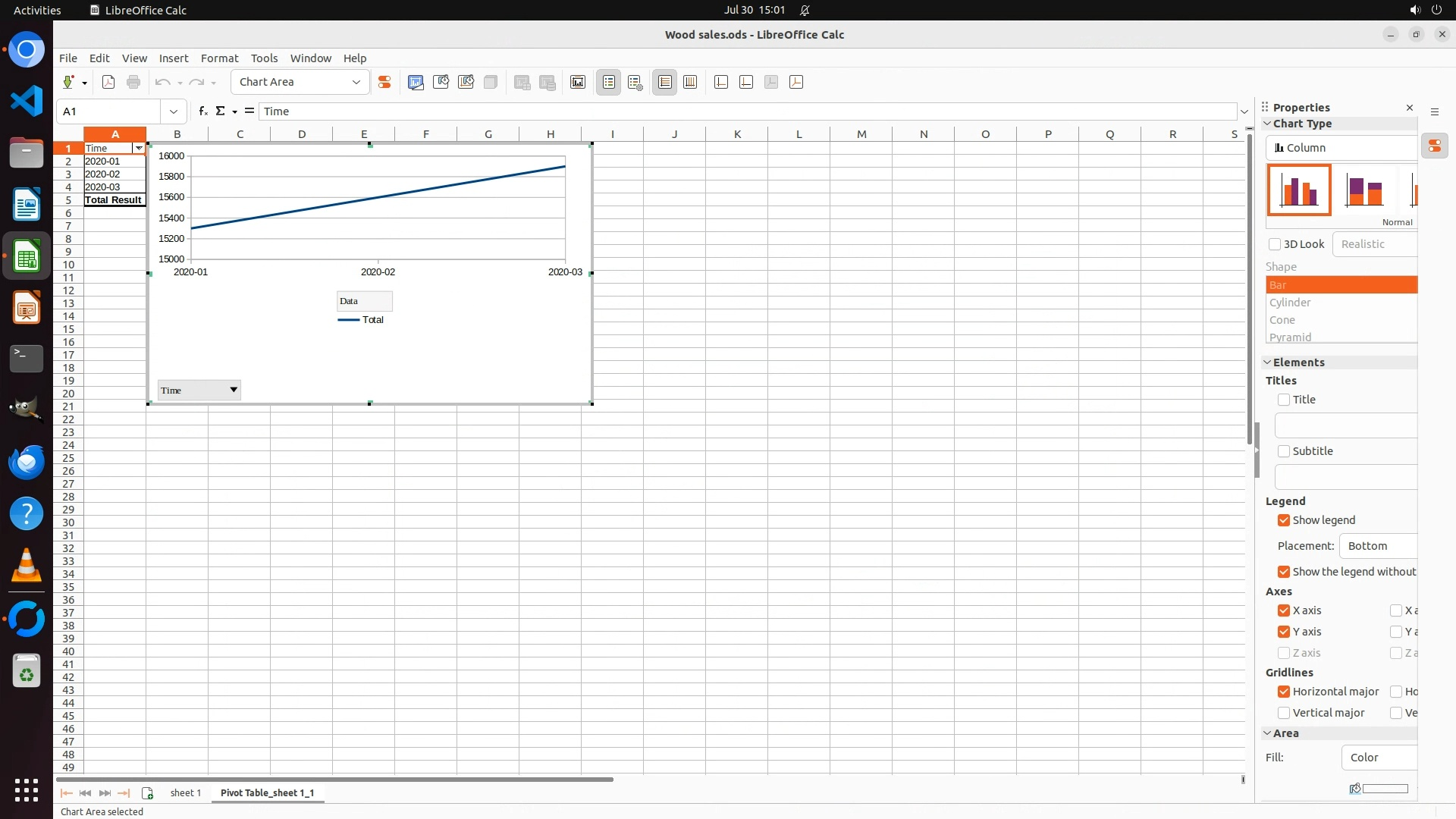Screen dimensions: 1456x819
Task: Open the Chart Area element dropdown
Action: 356,83
